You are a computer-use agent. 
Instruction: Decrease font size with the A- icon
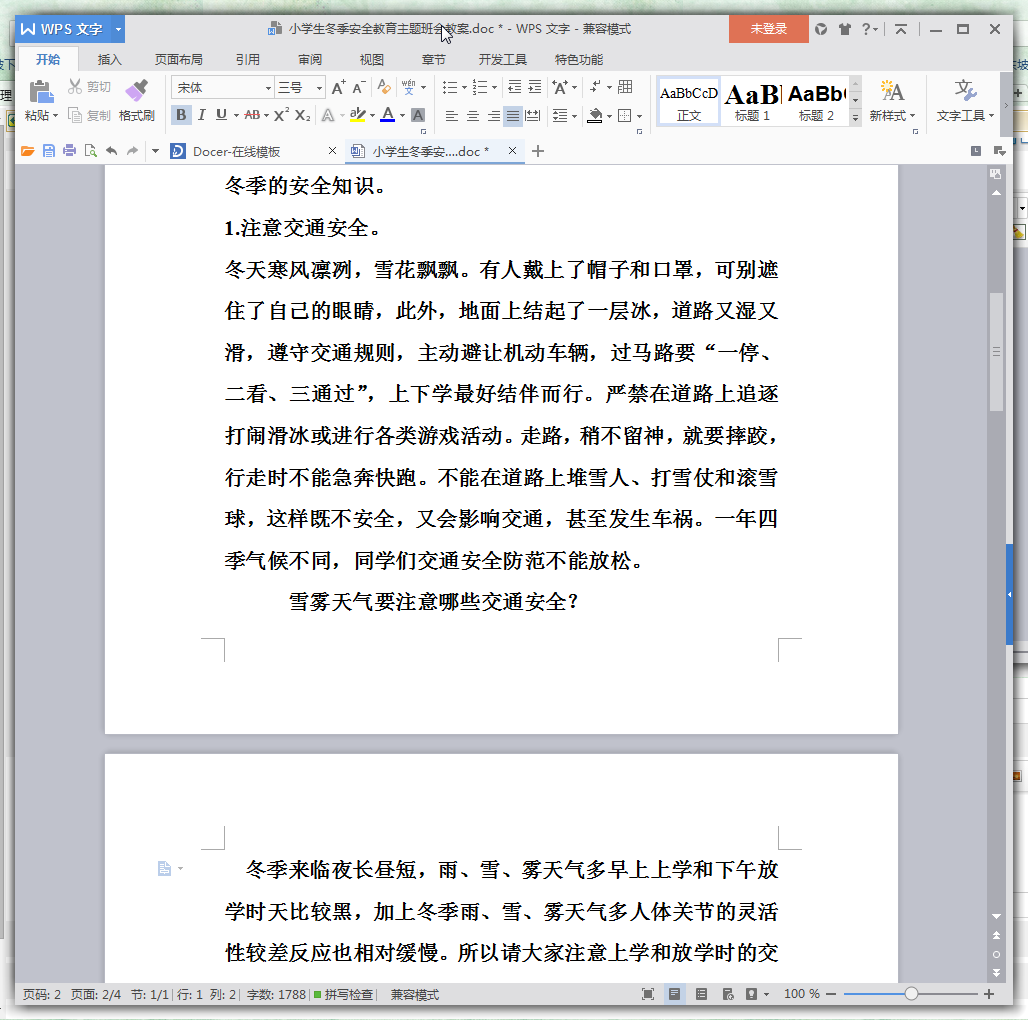tap(359, 87)
